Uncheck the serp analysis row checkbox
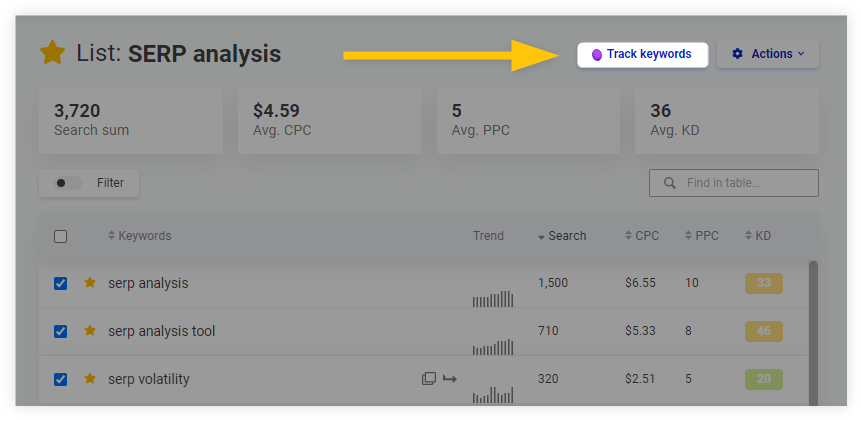 (61, 283)
